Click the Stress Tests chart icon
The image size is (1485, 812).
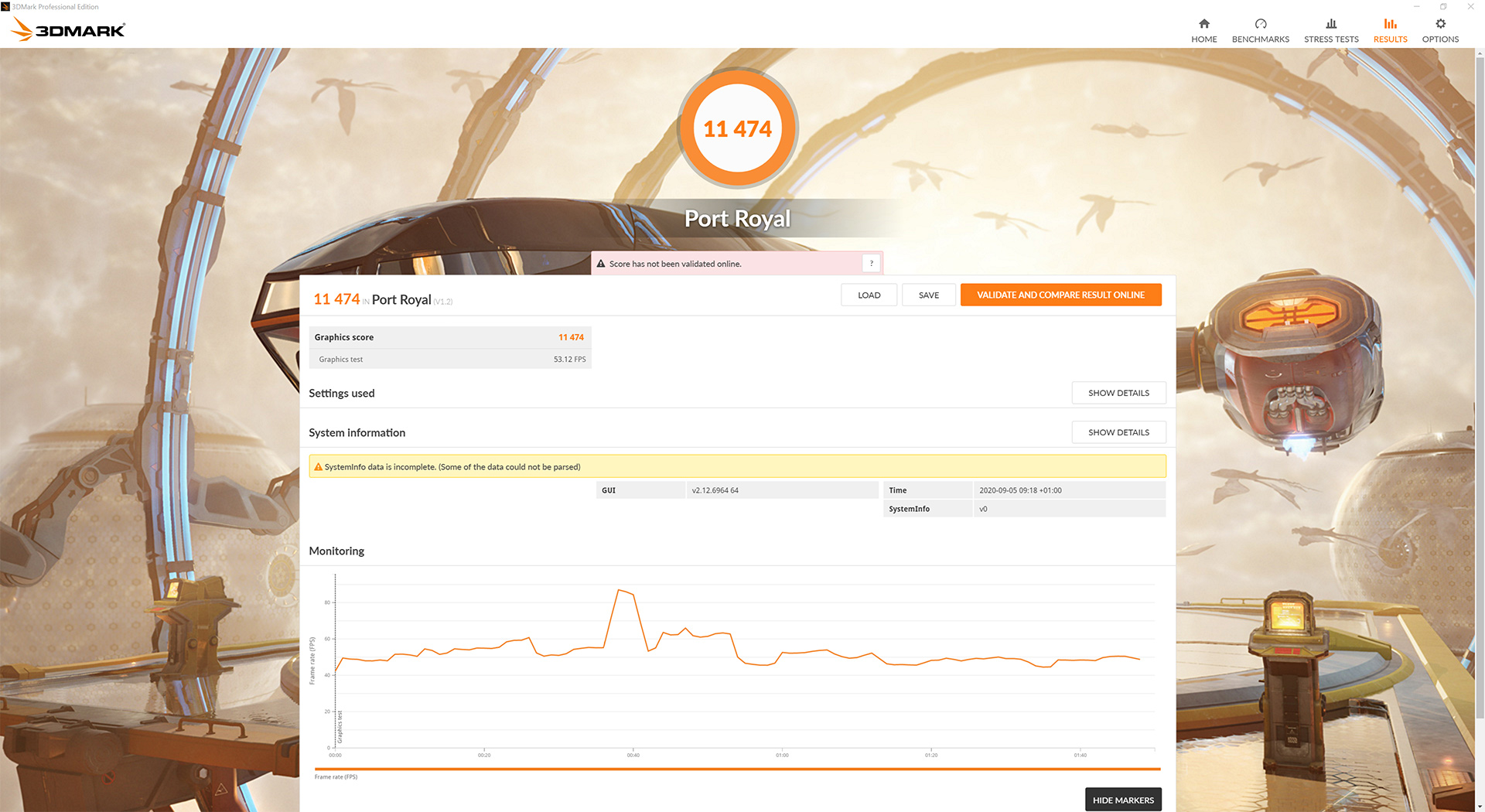pyautogui.click(x=1331, y=24)
